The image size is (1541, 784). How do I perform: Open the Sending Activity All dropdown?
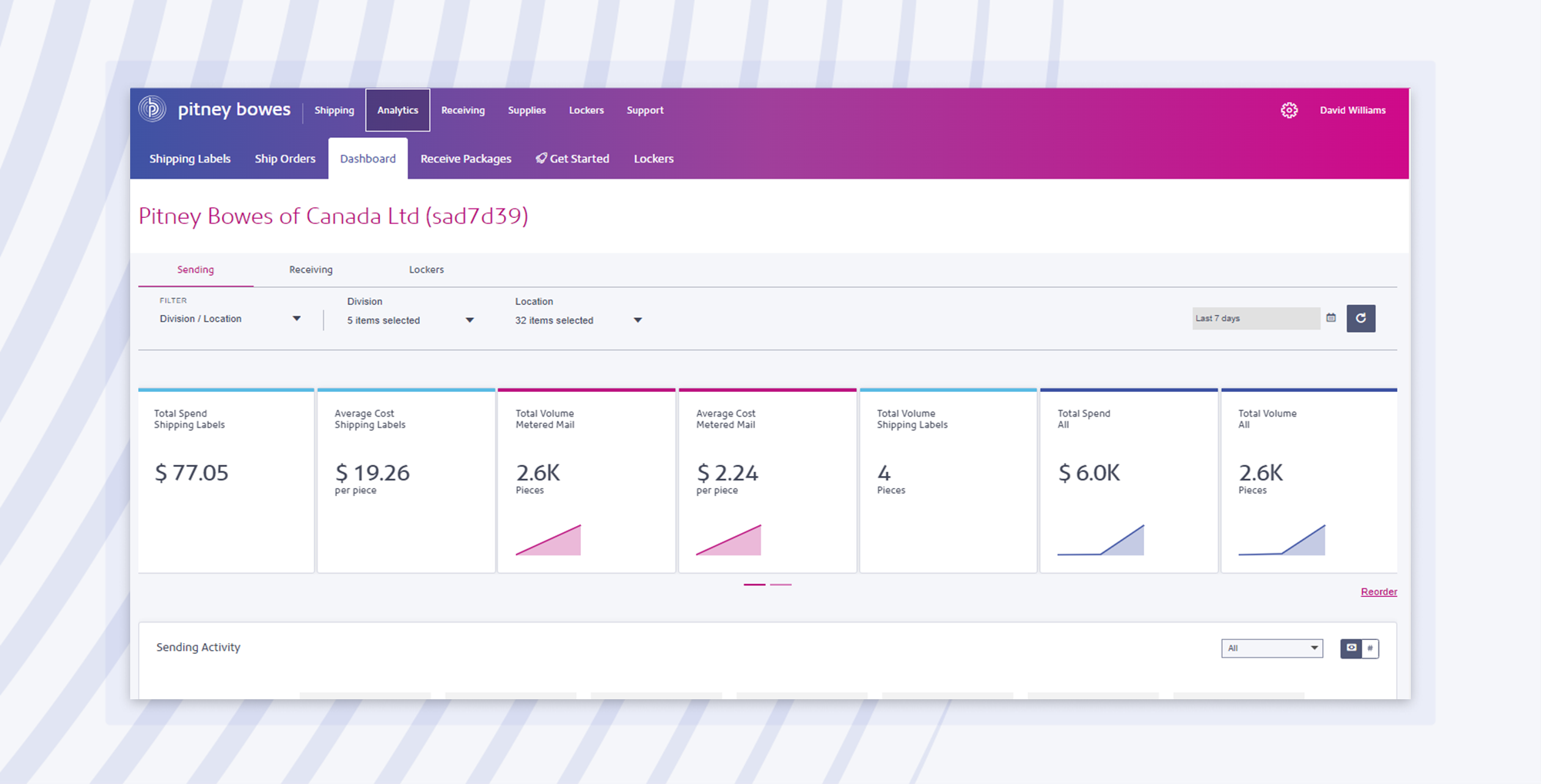point(1272,648)
